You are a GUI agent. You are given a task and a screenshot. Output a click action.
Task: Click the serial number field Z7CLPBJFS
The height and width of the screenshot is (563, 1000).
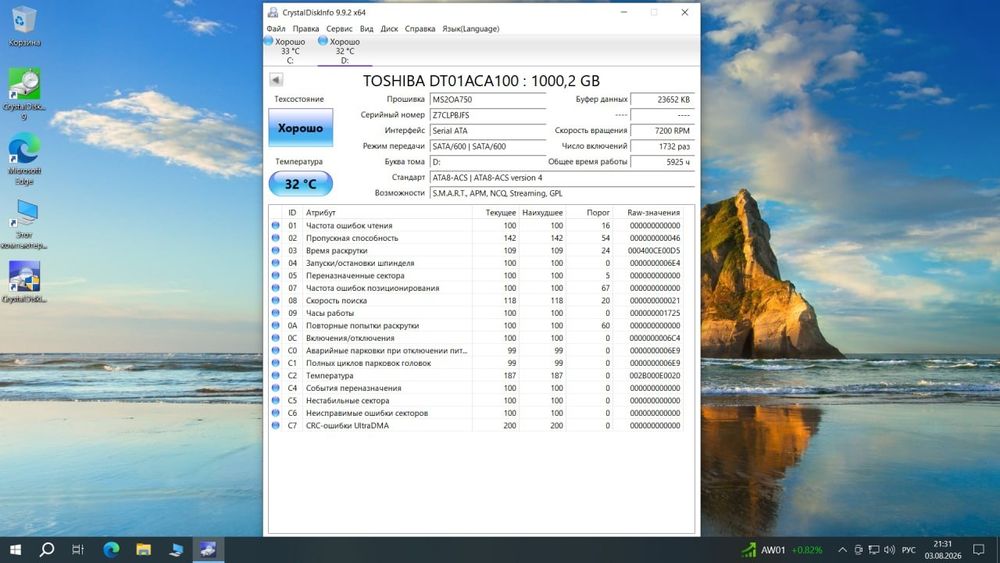(488, 115)
